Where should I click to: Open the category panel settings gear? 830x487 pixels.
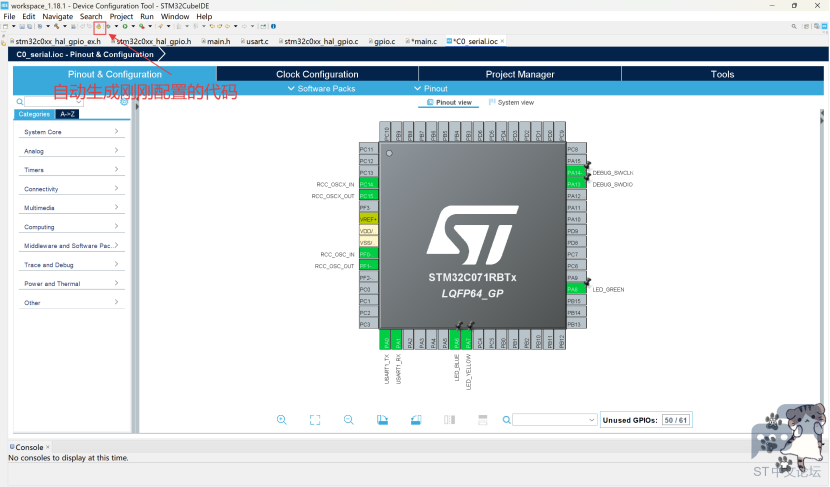pyautogui.click(x=124, y=102)
